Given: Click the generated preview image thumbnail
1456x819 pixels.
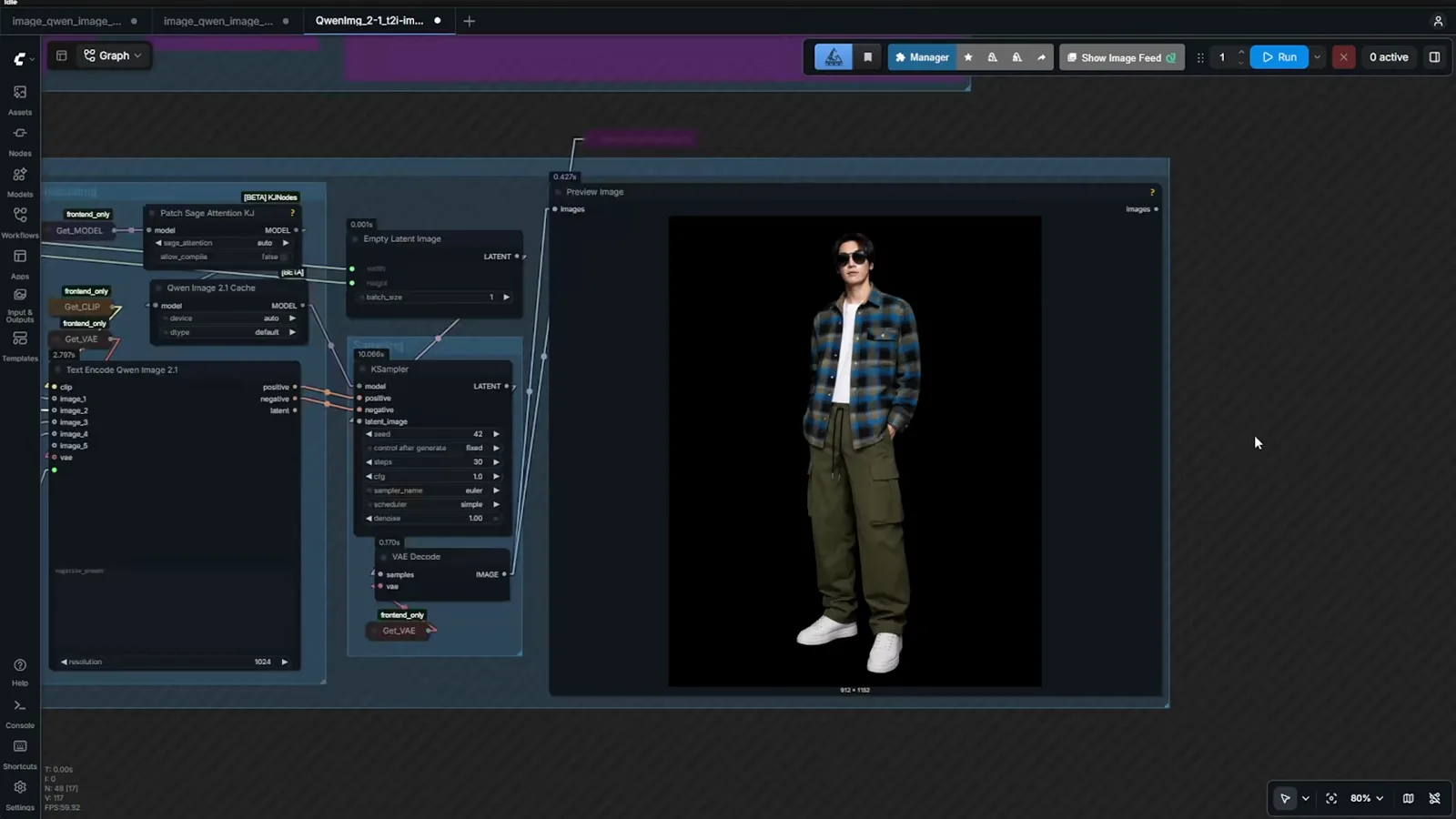Looking at the screenshot, I should [x=854, y=450].
